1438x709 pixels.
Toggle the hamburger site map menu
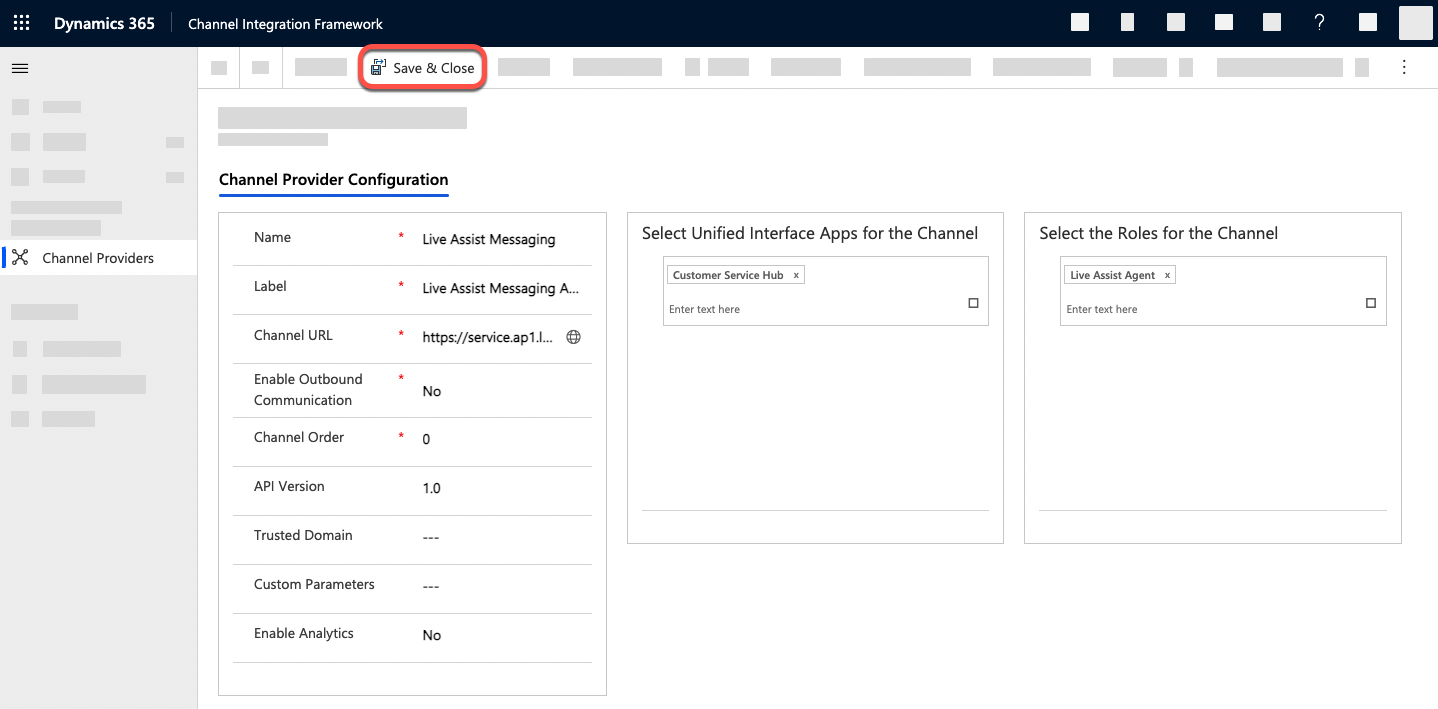[20, 68]
